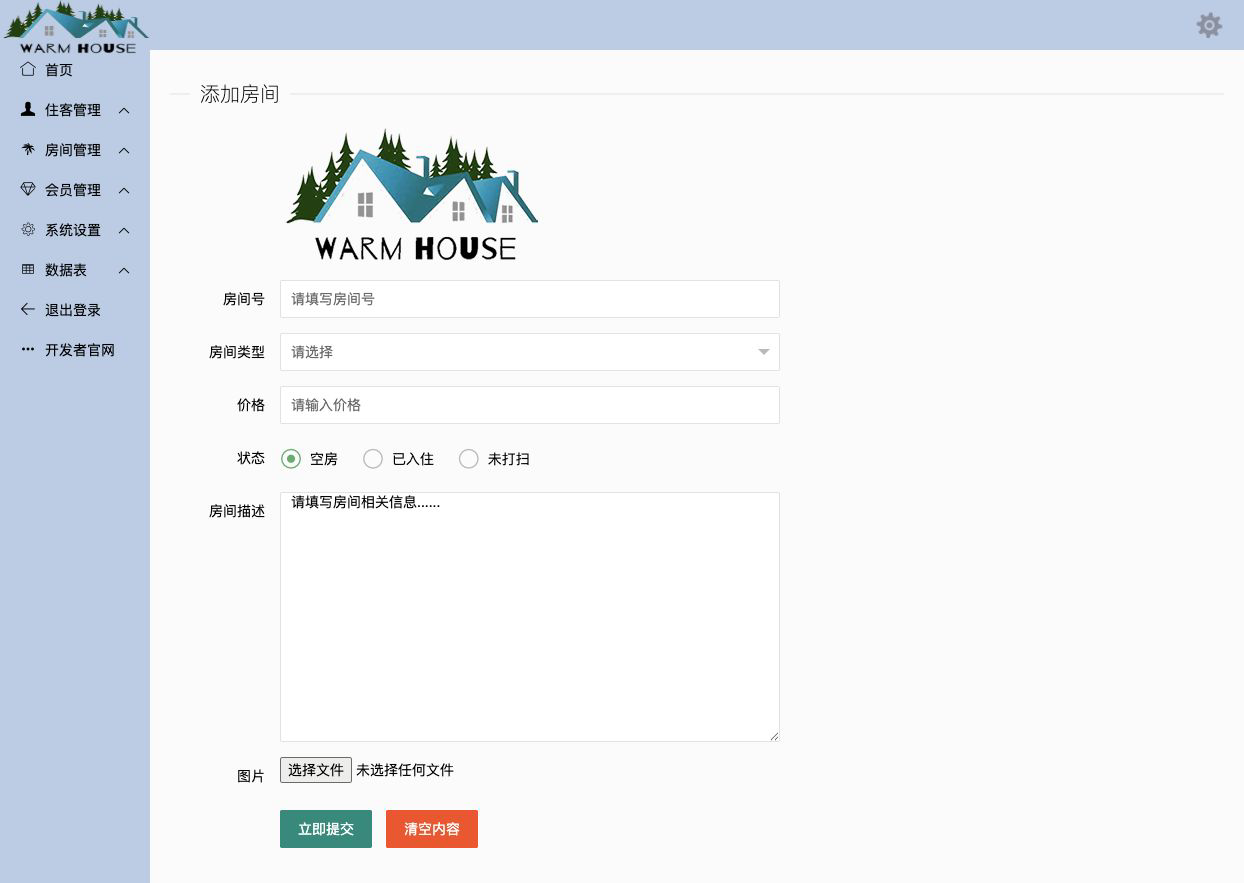Select the 已入住 status radio
This screenshot has height=883, width=1244.
[373, 459]
